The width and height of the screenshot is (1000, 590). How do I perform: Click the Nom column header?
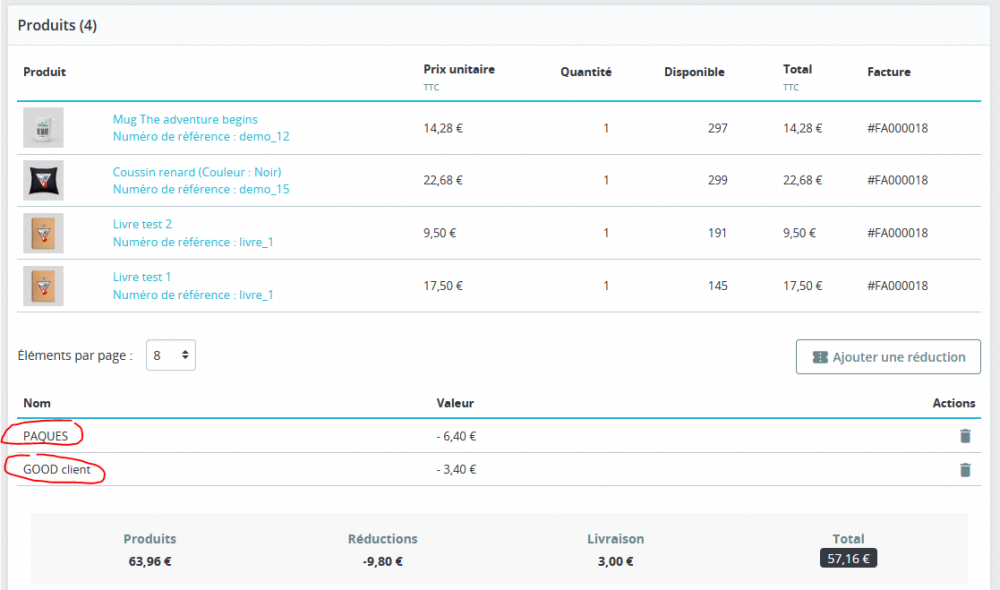37,403
